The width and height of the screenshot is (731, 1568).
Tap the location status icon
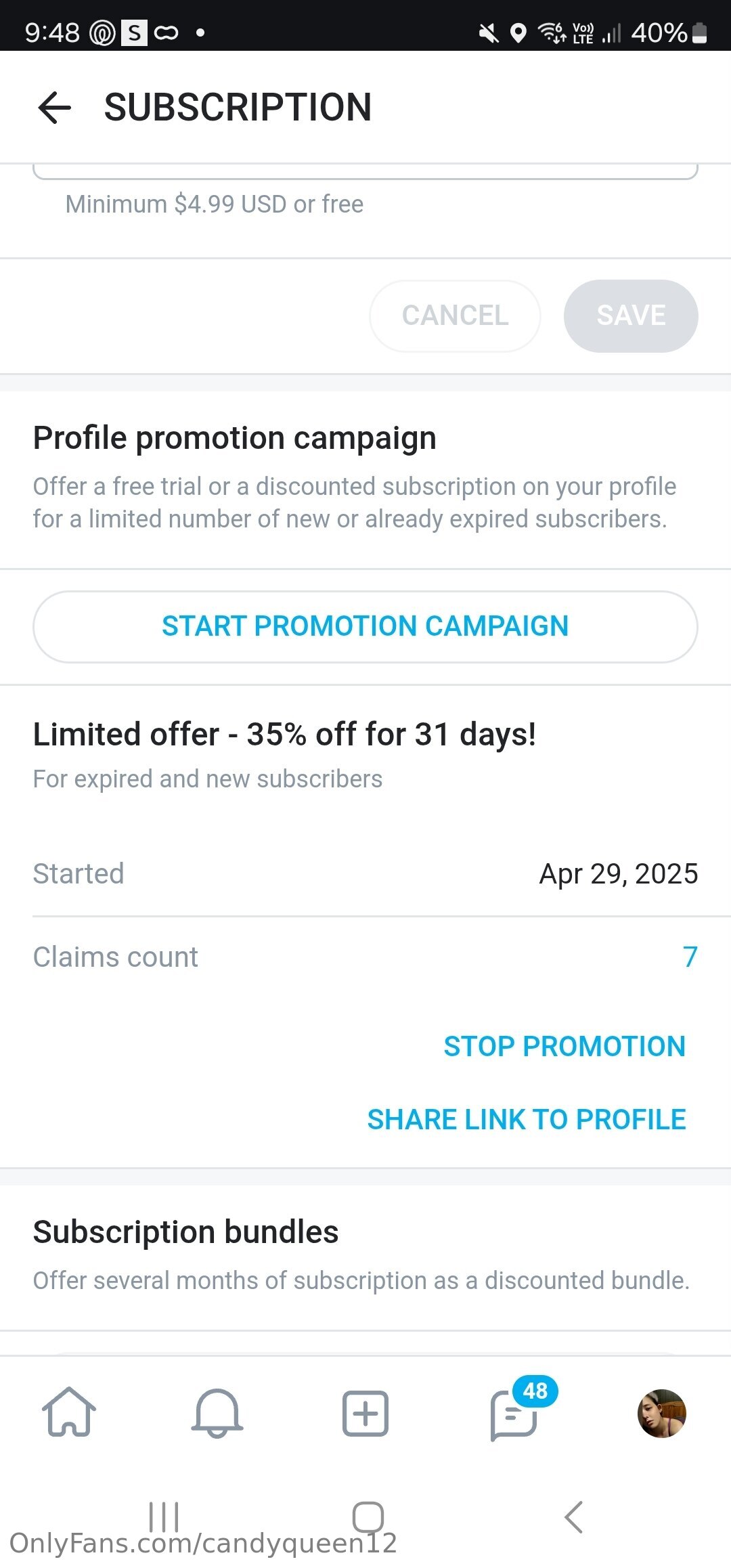point(518,32)
